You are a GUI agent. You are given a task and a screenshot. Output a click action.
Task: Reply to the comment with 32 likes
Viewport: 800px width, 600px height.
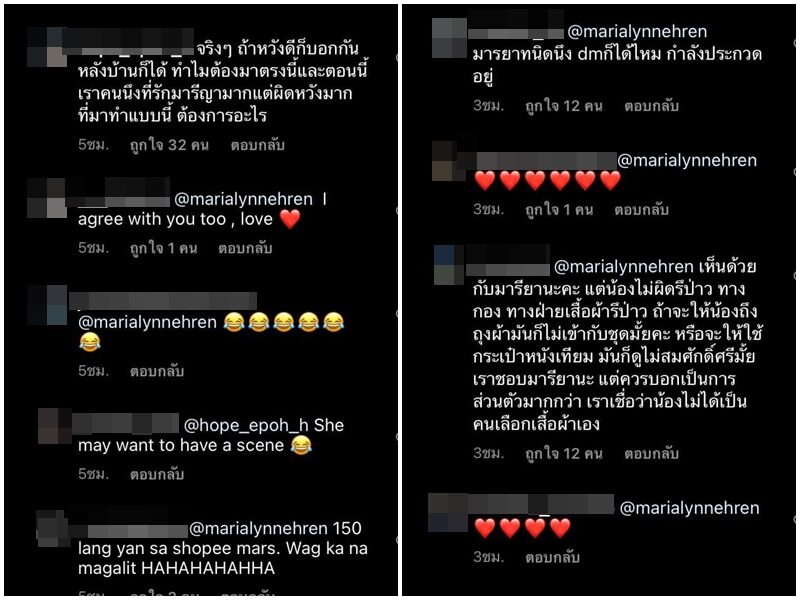click(257, 145)
